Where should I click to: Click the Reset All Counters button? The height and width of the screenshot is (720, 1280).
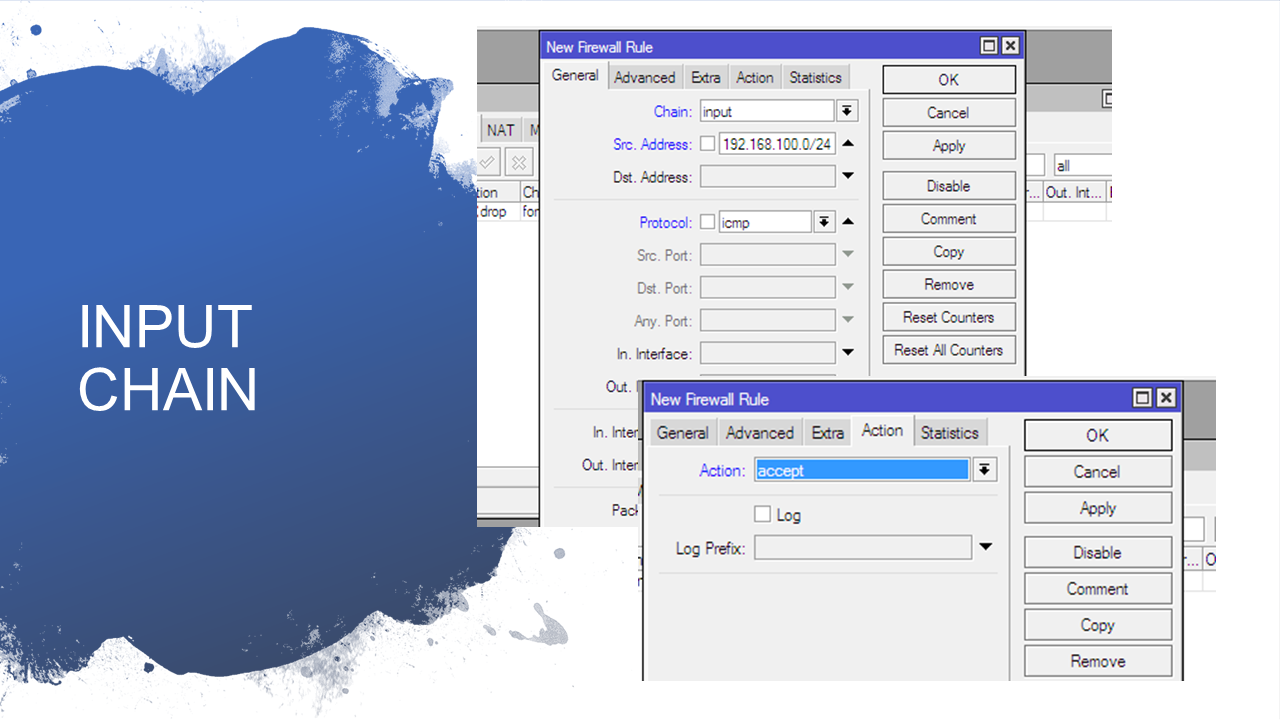948,350
